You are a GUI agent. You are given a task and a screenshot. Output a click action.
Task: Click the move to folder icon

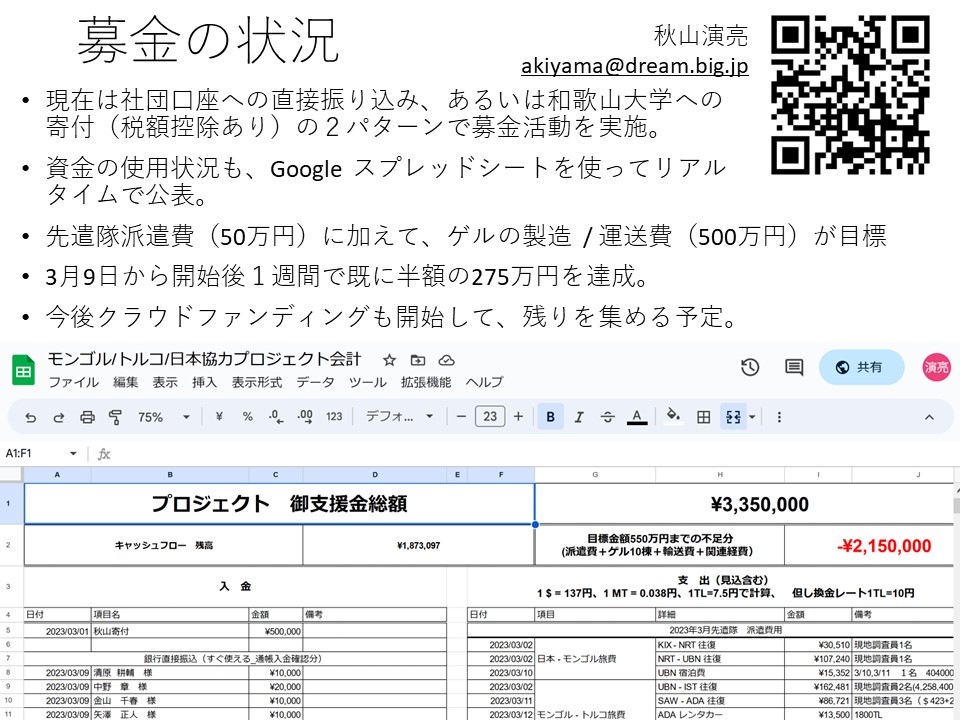point(418,360)
